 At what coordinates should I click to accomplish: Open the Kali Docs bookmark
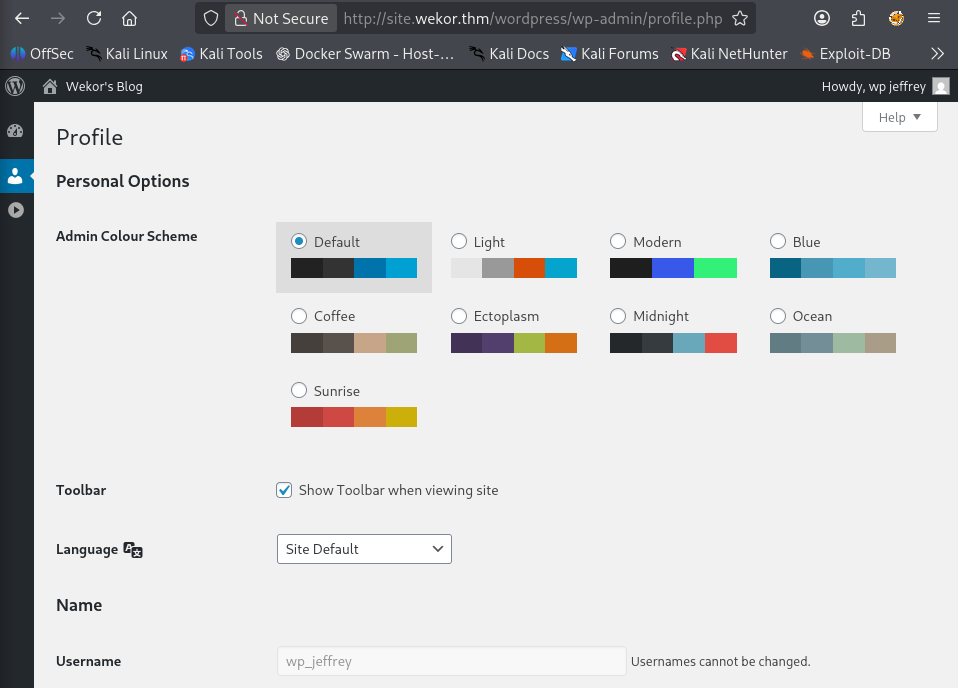509,54
